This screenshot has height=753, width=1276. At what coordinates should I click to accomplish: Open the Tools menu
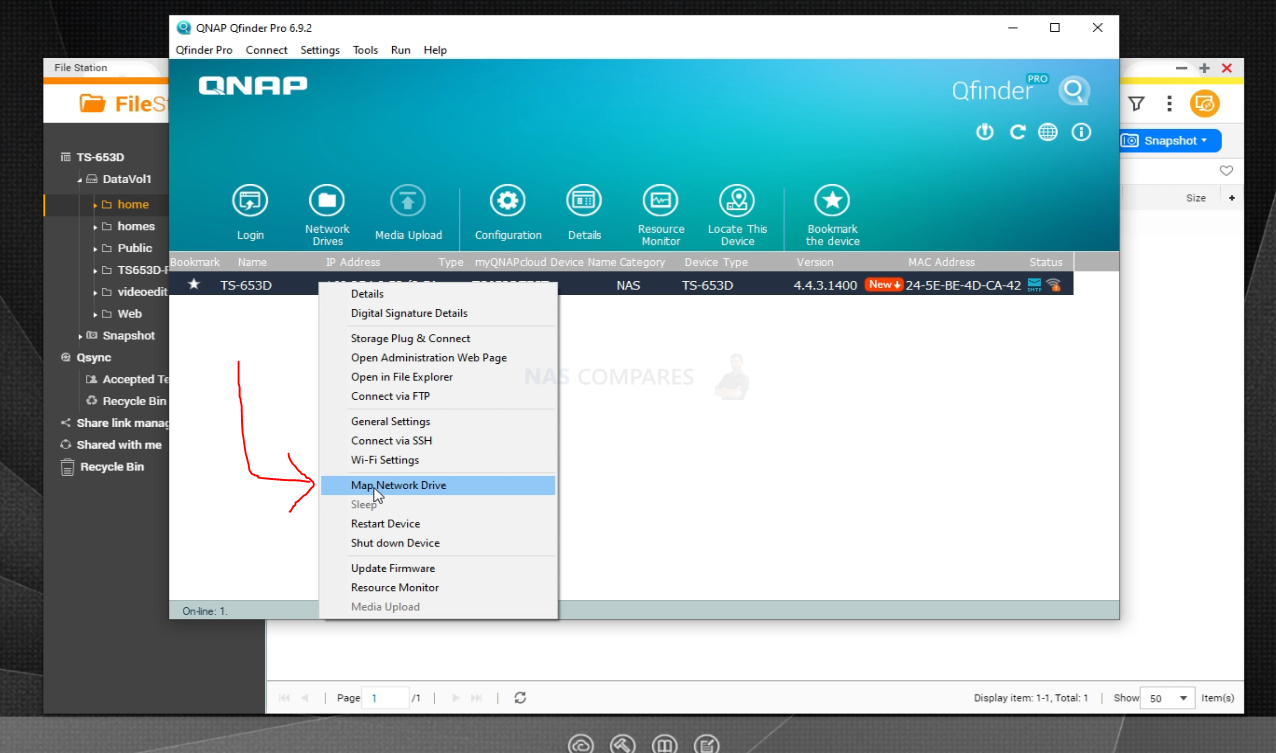(x=365, y=50)
